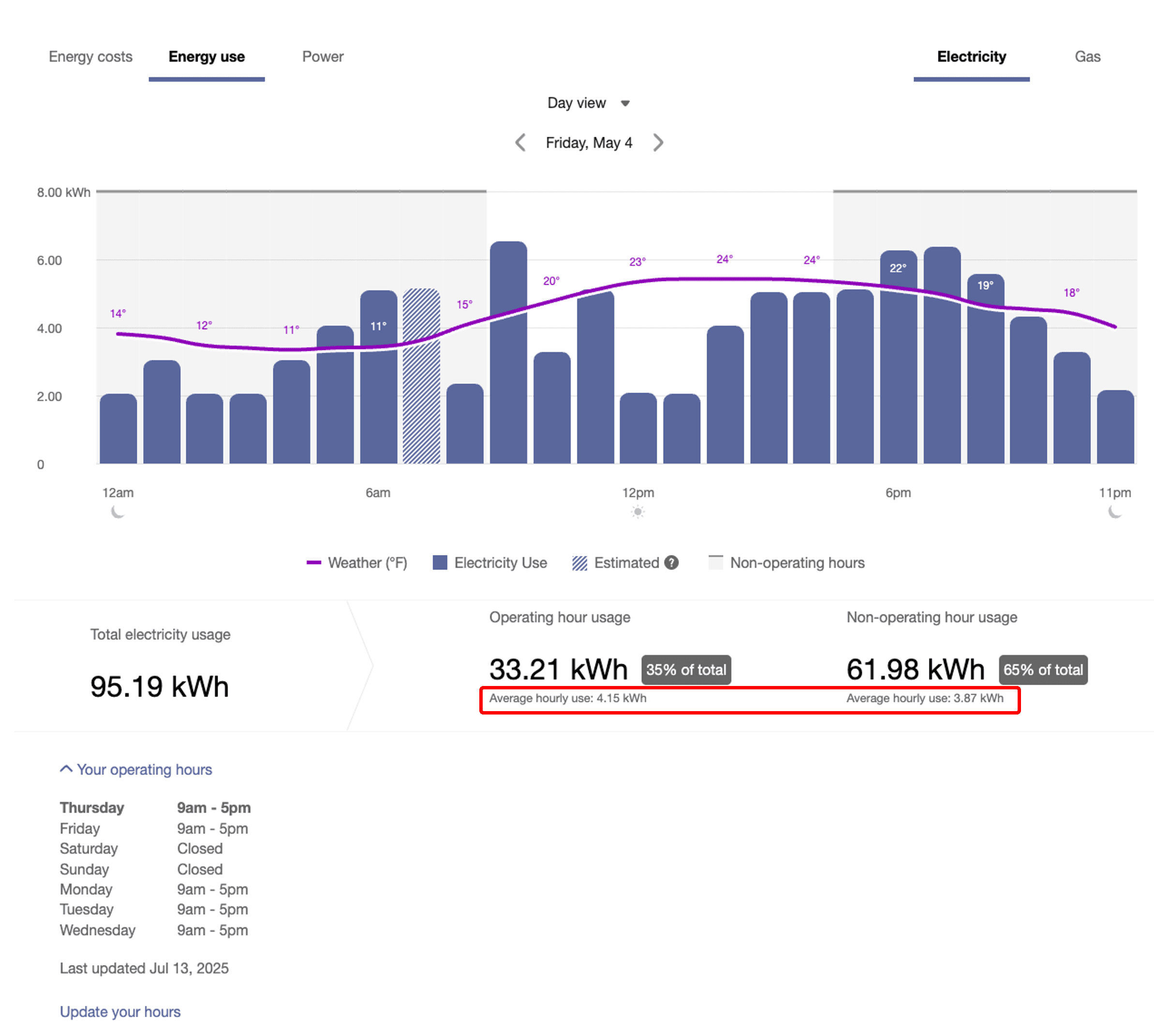The image size is (1154, 1036).
Task: Switch to the Gas tab
Action: tap(1087, 57)
